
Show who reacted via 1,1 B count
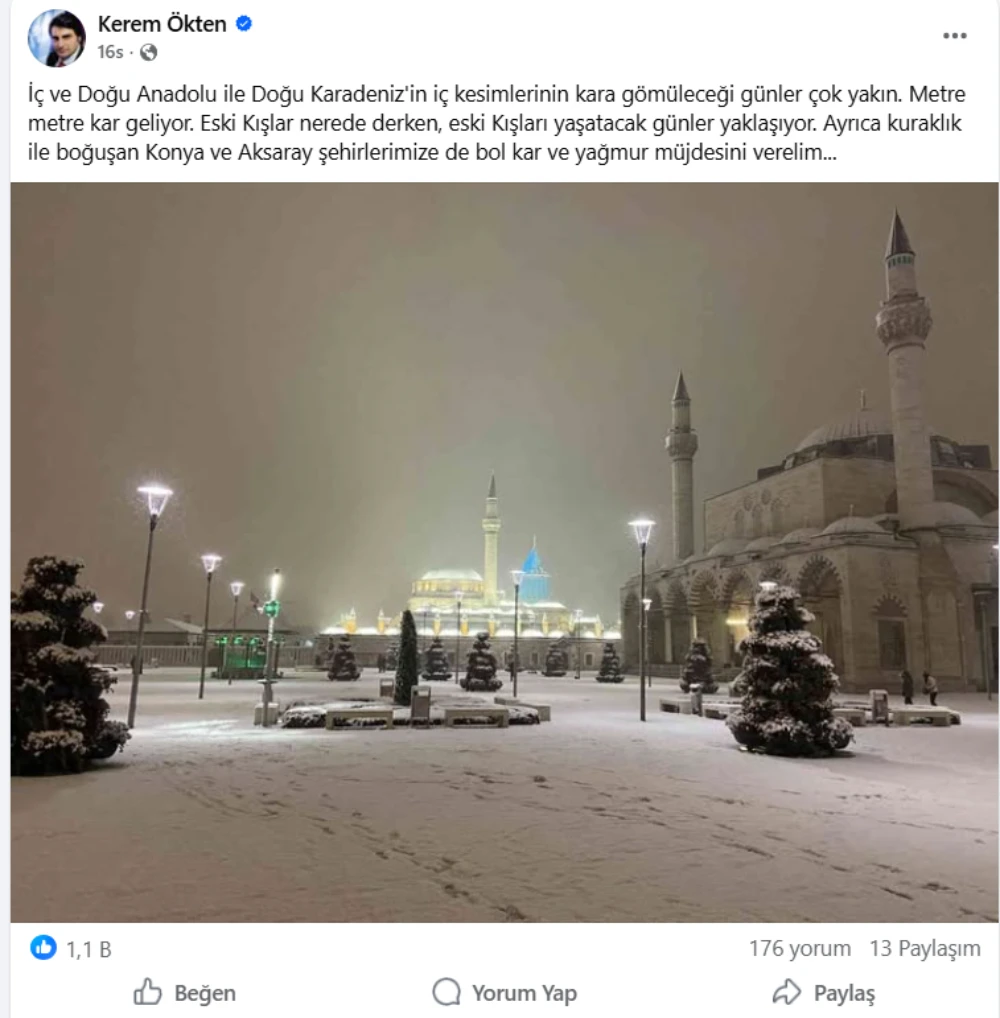pyautogui.click(x=89, y=949)
